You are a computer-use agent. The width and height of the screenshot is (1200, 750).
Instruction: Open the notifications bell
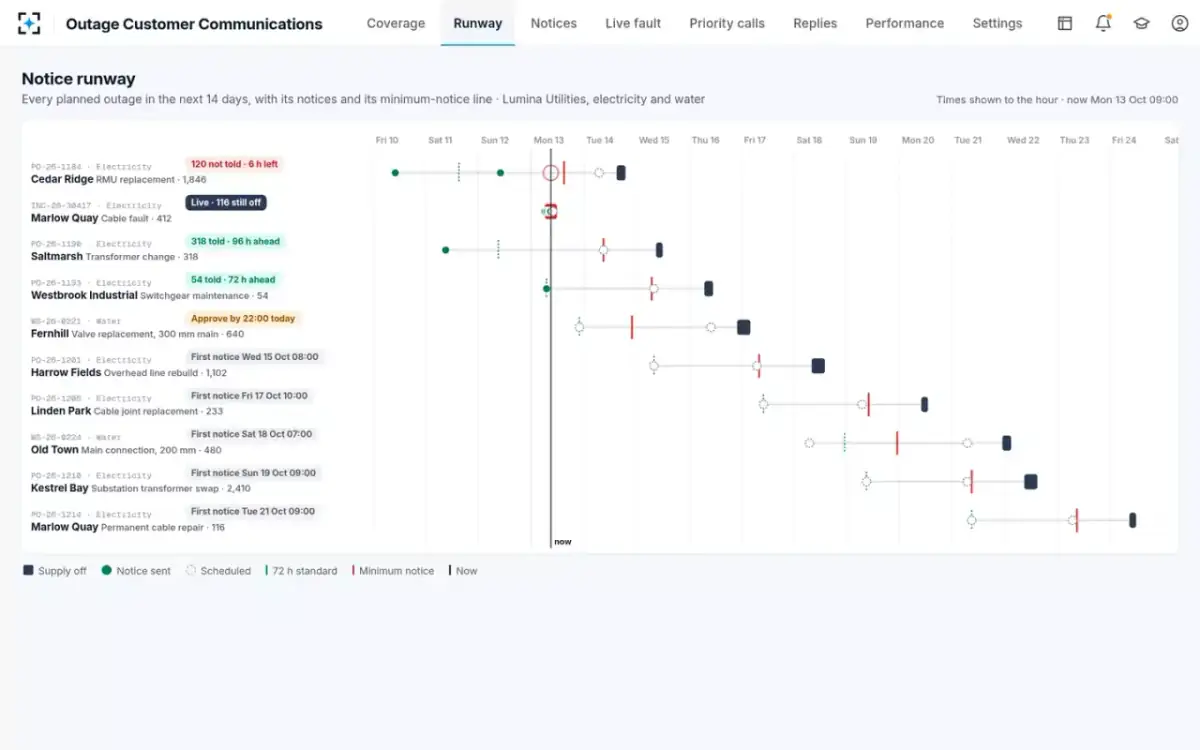click(1103, 23)
